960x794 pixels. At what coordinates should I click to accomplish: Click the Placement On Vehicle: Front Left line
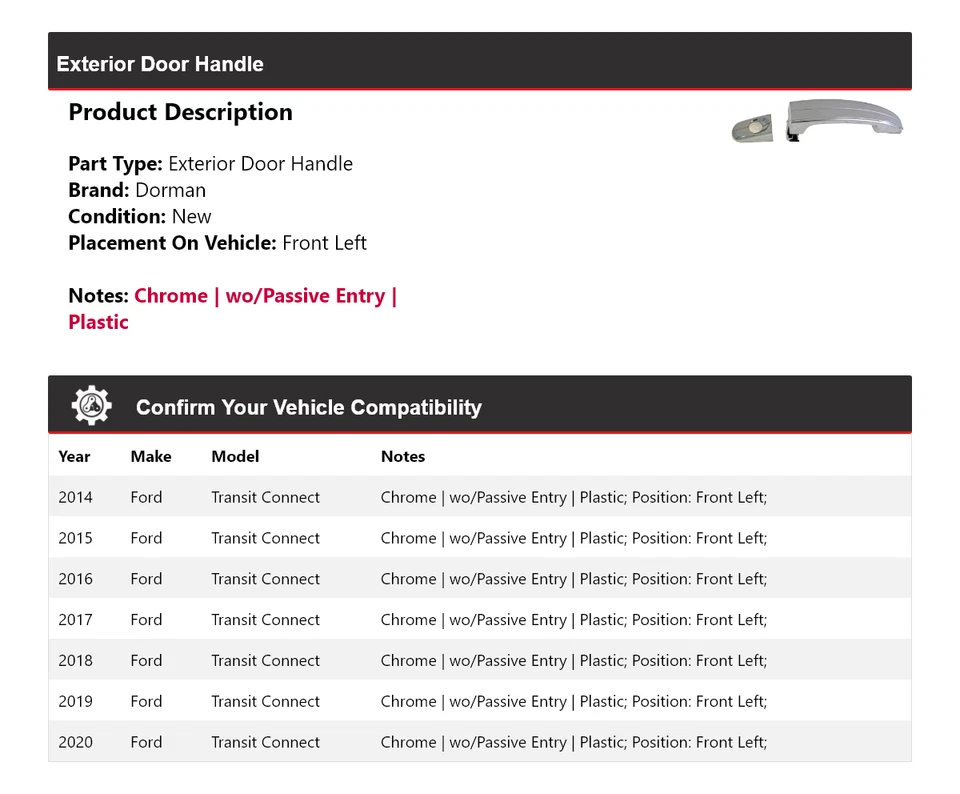[217, 242]
